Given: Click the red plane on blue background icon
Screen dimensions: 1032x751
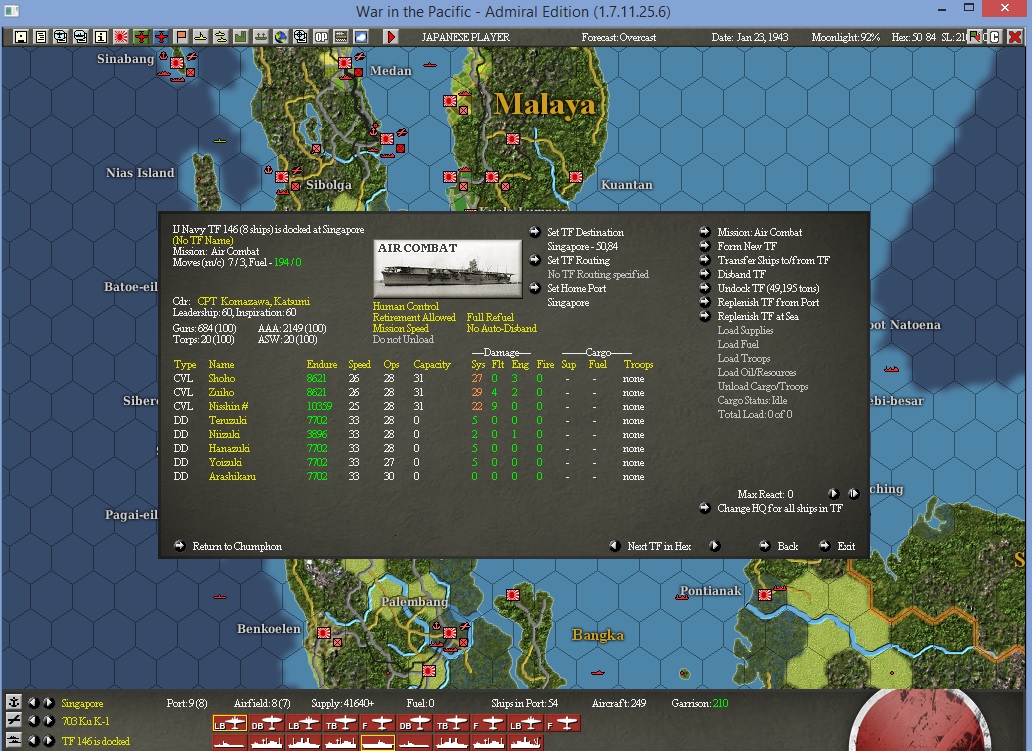Looking at the screenshot, I should [161, 37].
